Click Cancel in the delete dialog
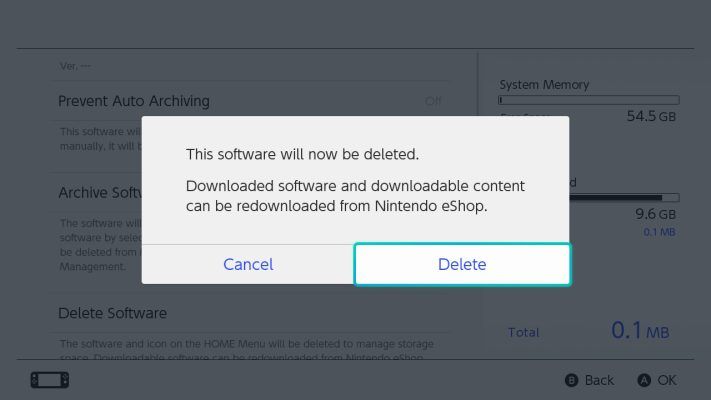This screenshot has height=400, width=711. tap(248, 264)
